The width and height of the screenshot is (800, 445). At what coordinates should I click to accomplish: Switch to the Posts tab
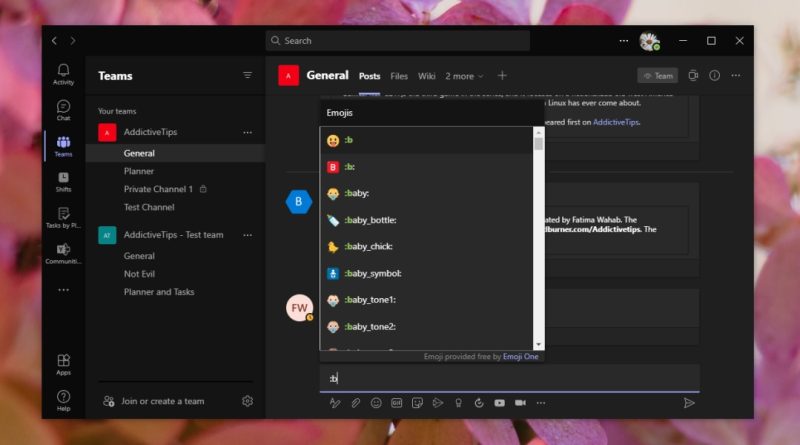pyautogui.click(x=369, y=76)
